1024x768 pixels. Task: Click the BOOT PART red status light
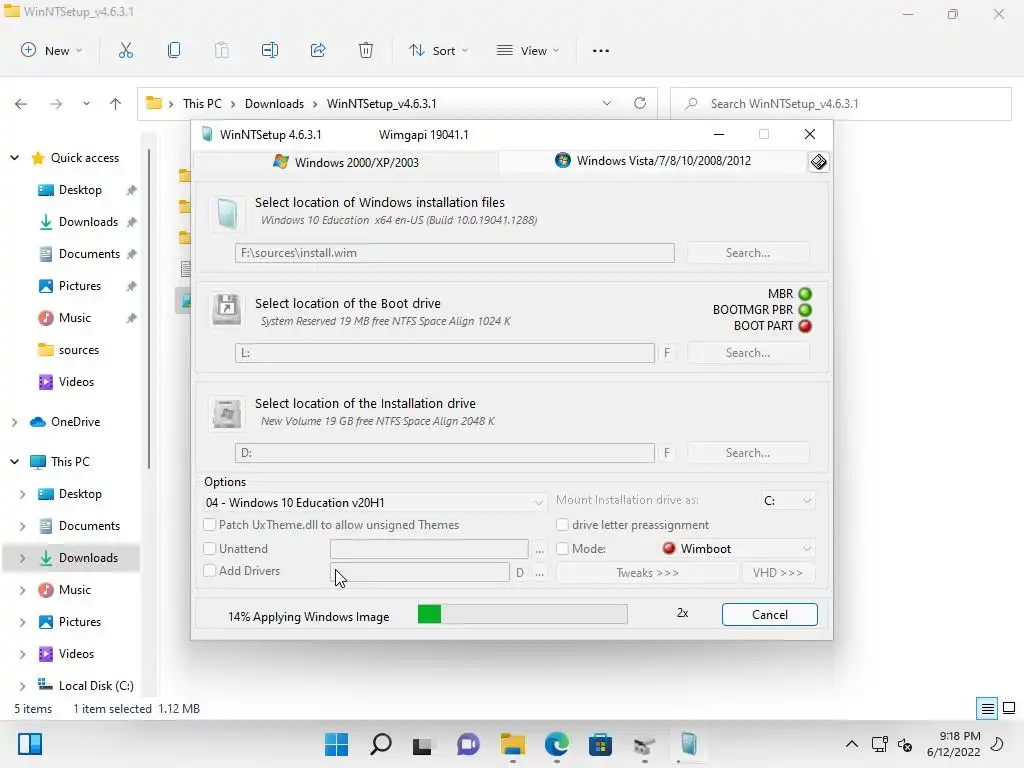point(805,326)
